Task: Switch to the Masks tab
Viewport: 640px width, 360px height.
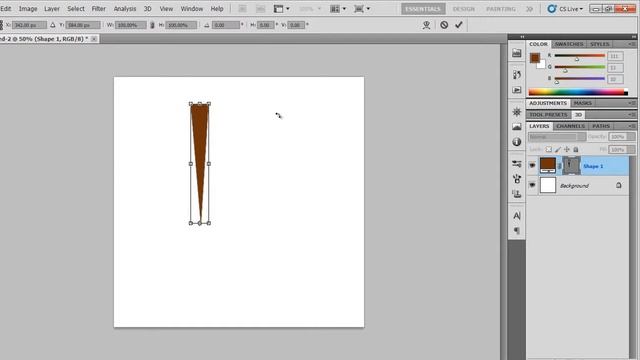Action: point(583,103)
